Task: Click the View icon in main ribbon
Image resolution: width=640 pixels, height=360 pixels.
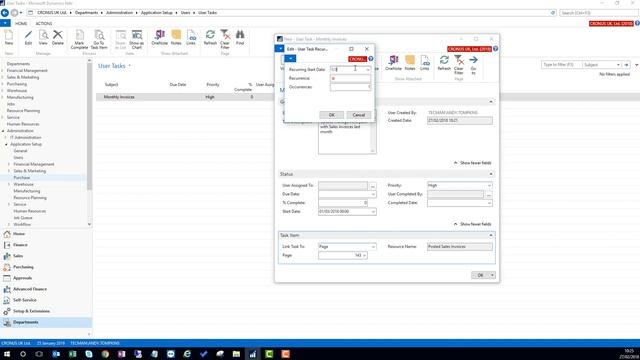Action: tap(43, 37)
